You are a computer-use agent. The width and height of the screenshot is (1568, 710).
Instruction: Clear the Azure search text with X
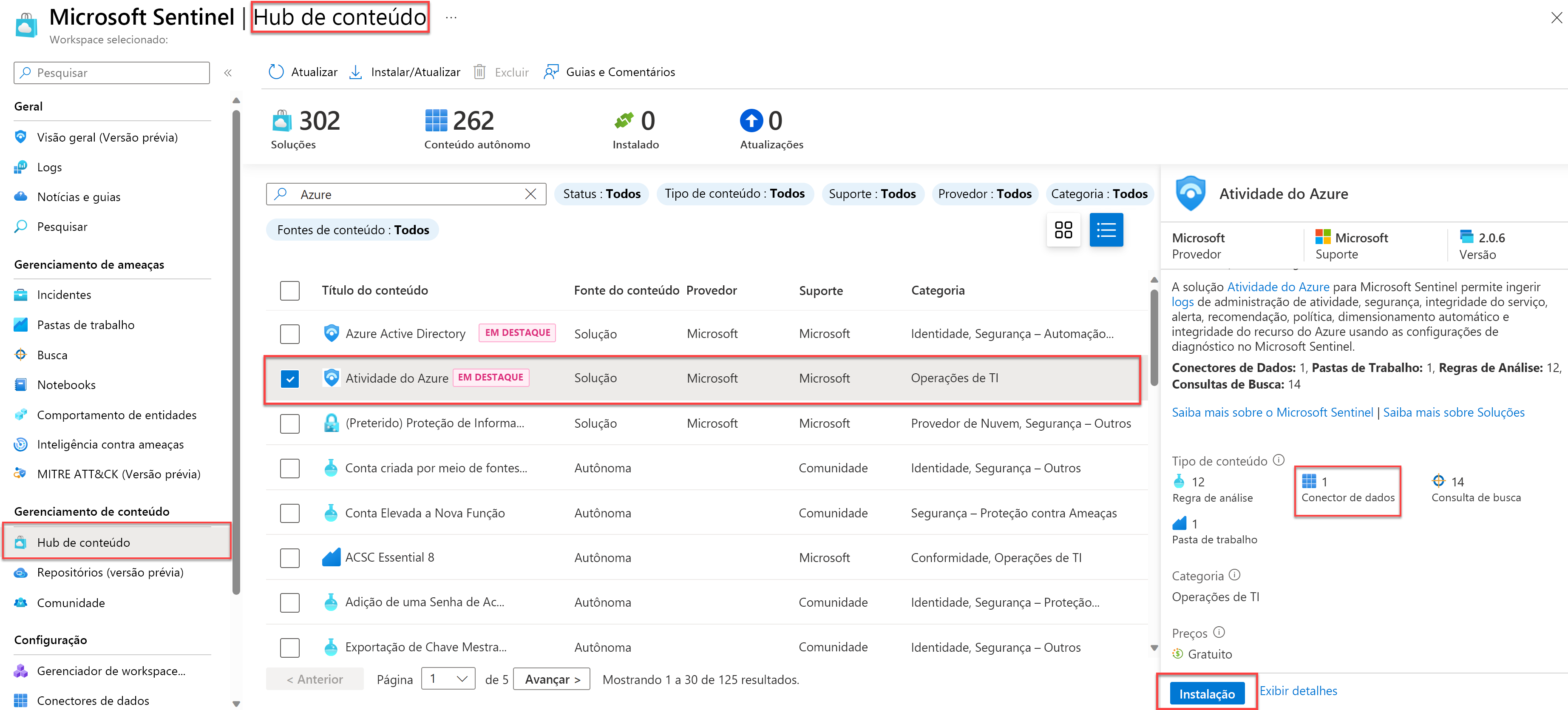[530, 193]
